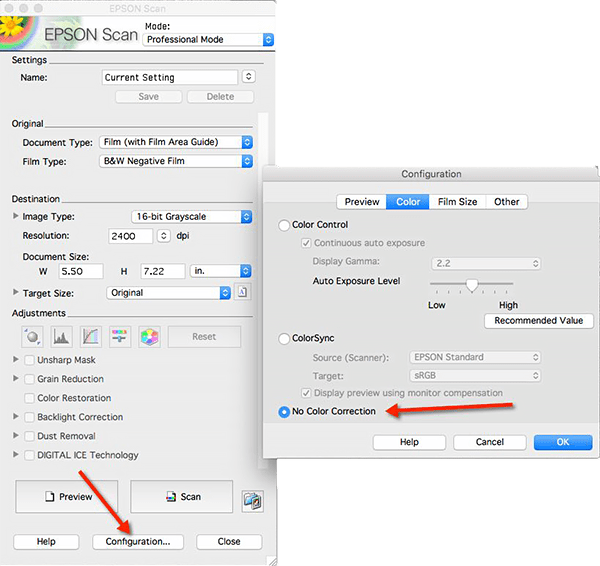Viewport: 600px width, 566px height.
Task: Click the EPSON Scan main window scrollbar
Action: (x=263, y=290)
